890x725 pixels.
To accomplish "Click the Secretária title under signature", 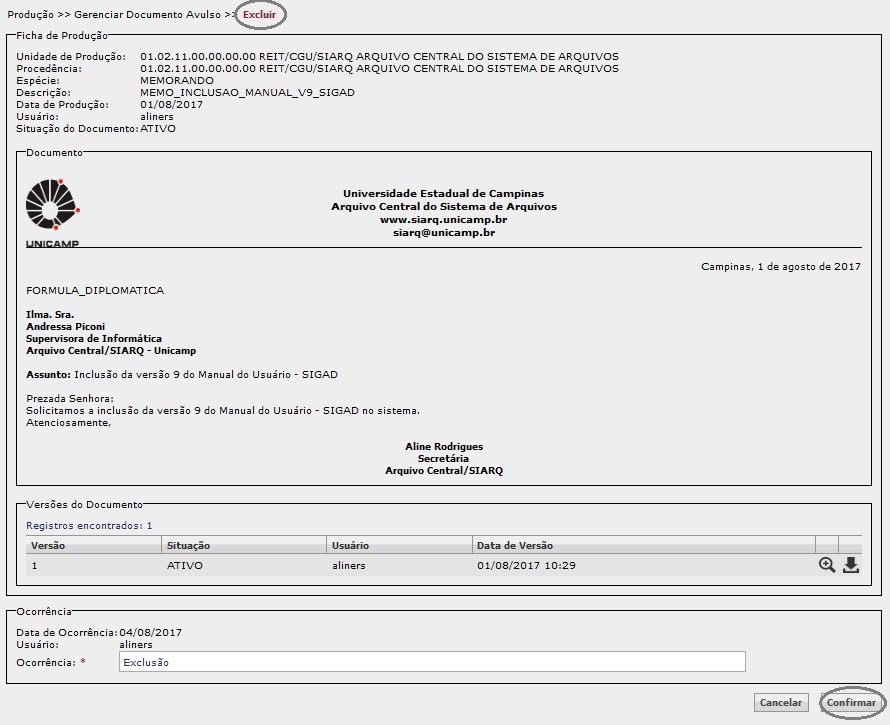I will click(x=443, y=459).
